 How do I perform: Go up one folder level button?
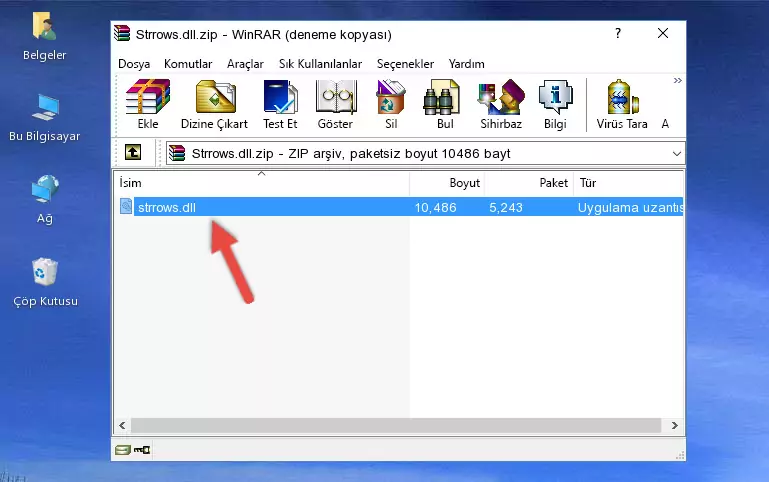(x=133, y=152)
